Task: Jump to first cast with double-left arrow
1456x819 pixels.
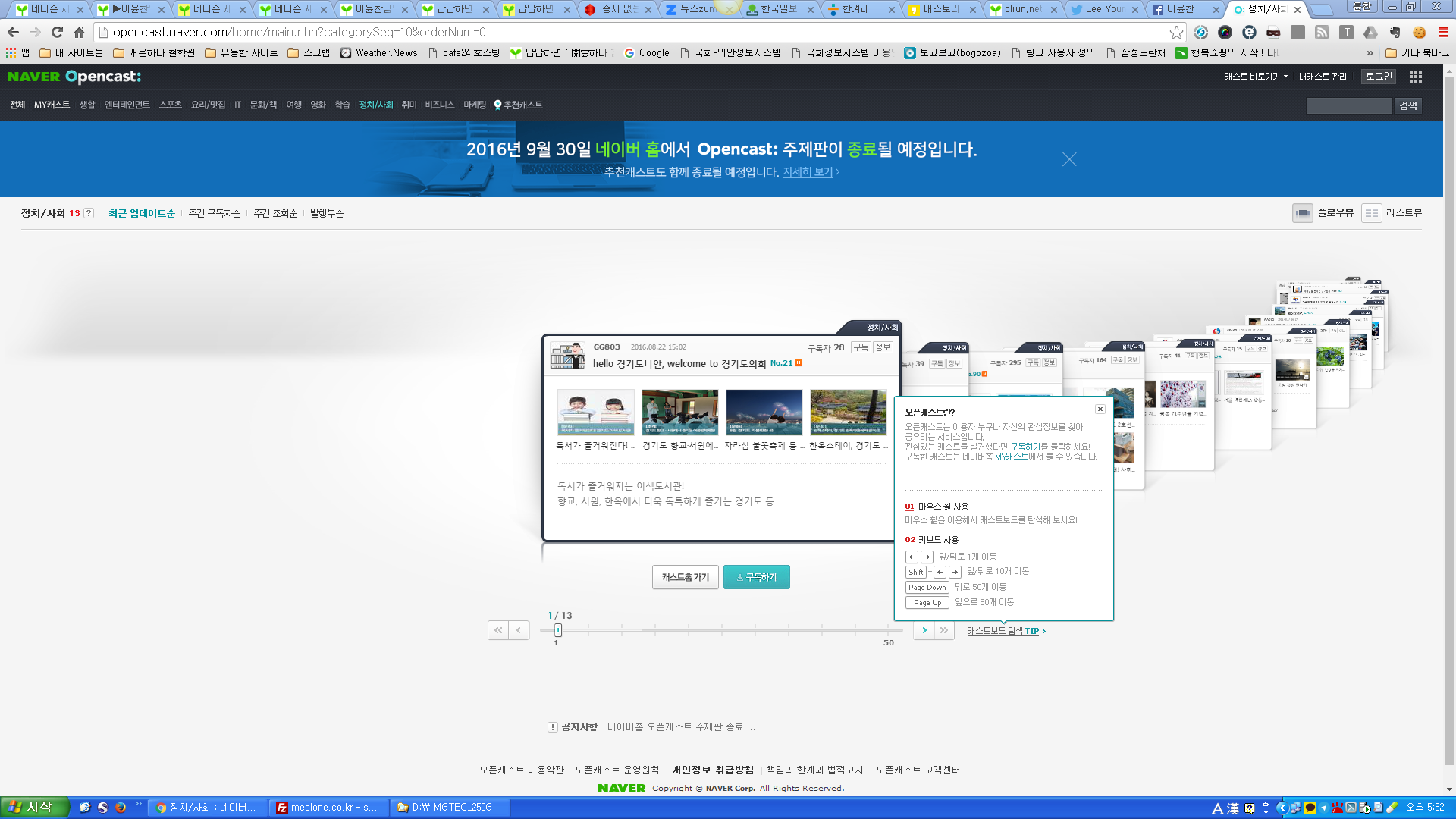Action: (x=498, y=630)
